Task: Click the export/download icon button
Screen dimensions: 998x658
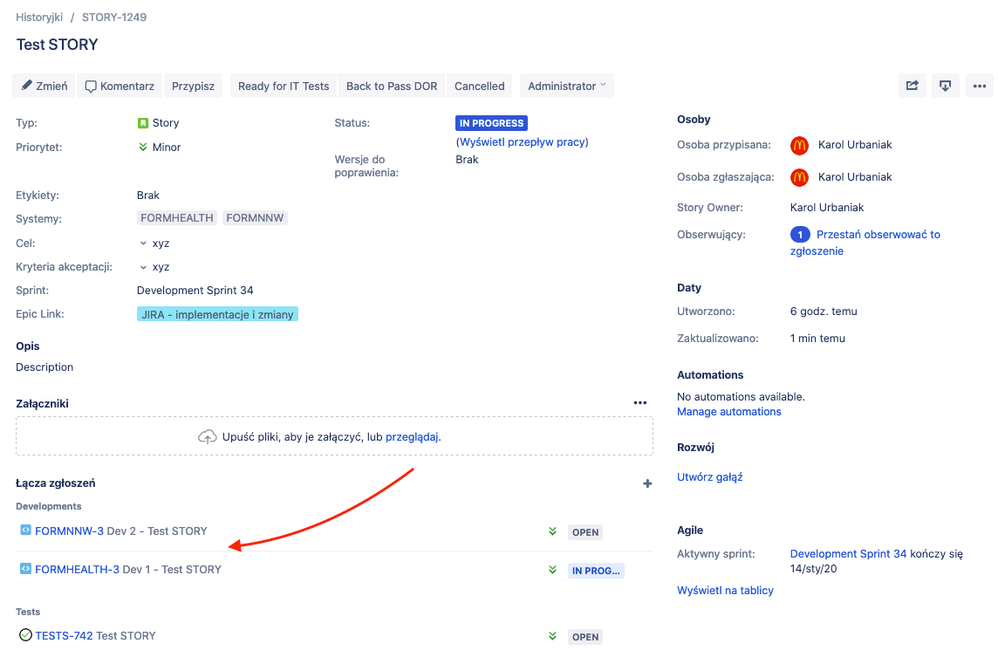Action: point(945,86)
